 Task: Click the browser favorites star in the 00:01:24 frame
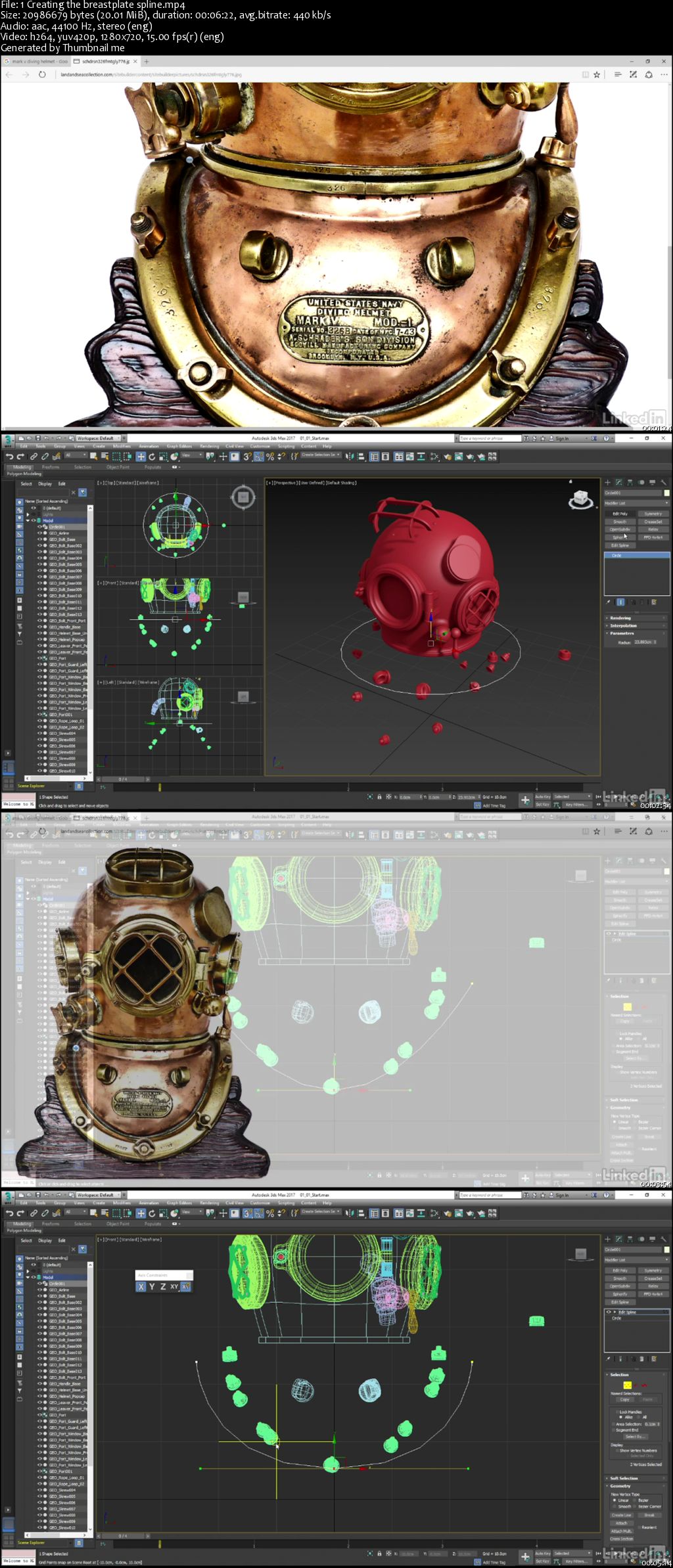tap(597, 74)
